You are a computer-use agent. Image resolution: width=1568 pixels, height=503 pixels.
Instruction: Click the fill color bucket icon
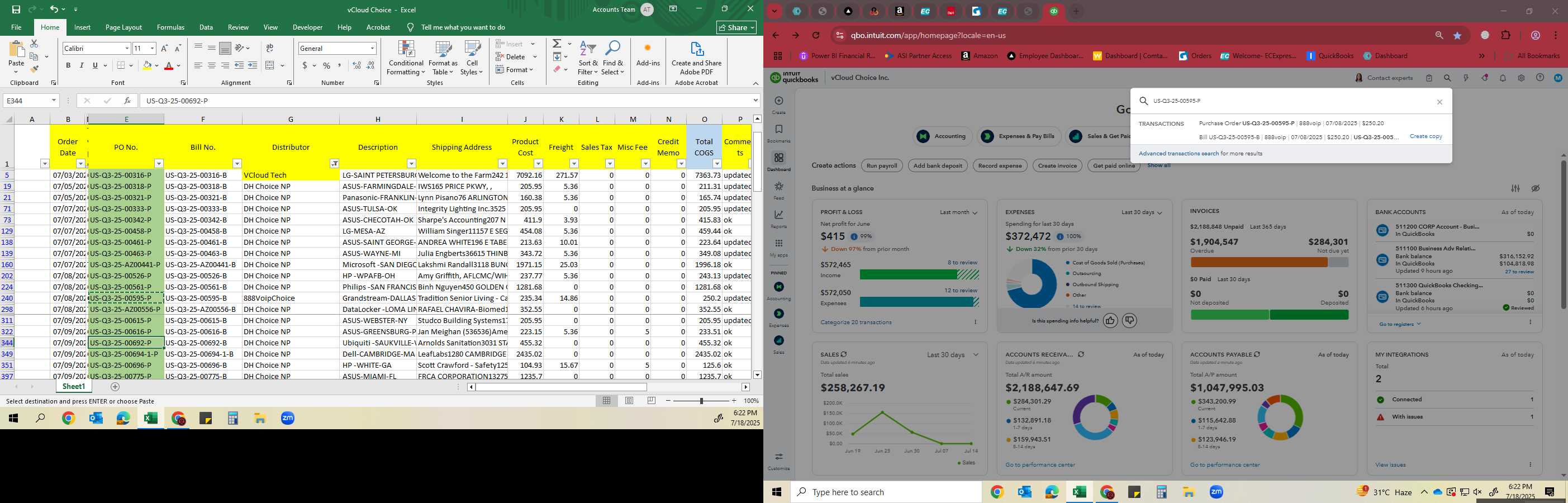pyautogui.click(x=147, y=66)
